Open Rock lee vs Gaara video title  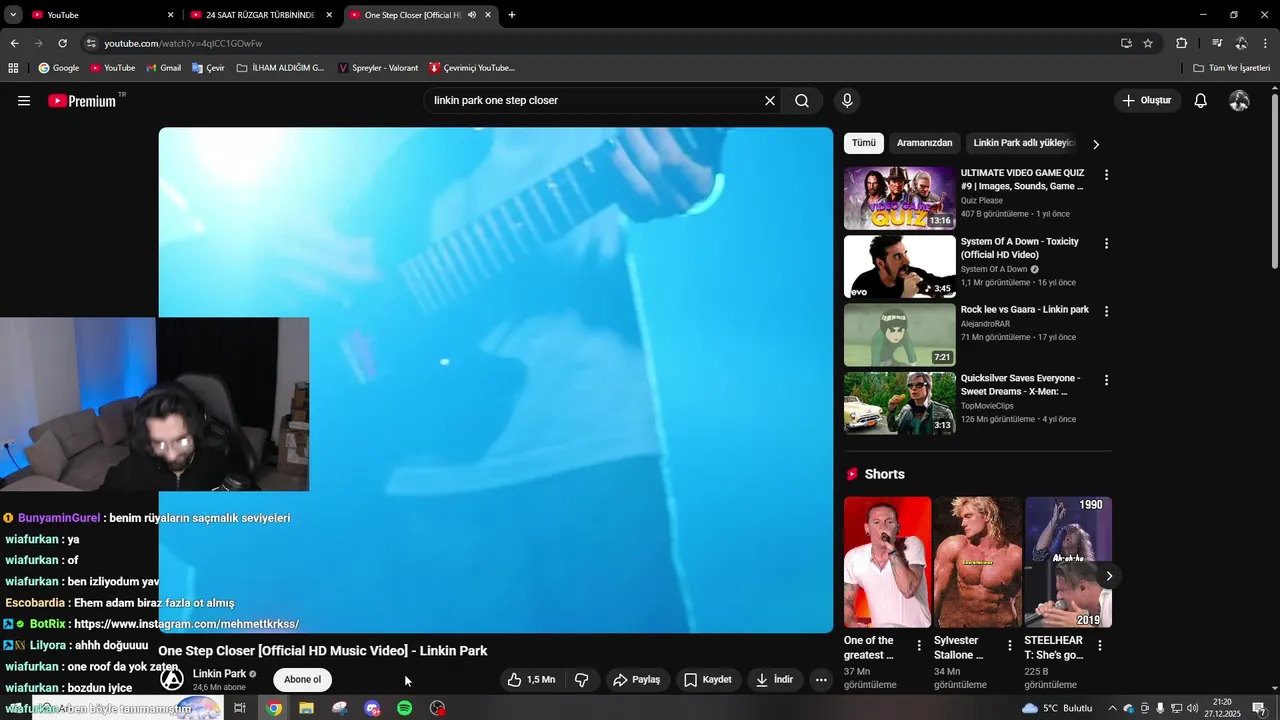(x=1025, y=310)
